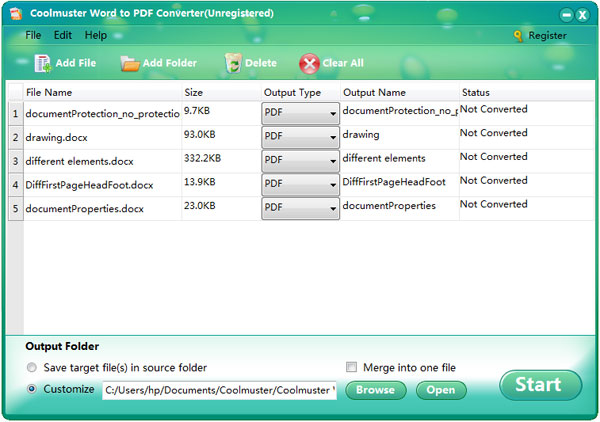Click the File Name column header
Screen dimensions: 600x422
point(102,93)
